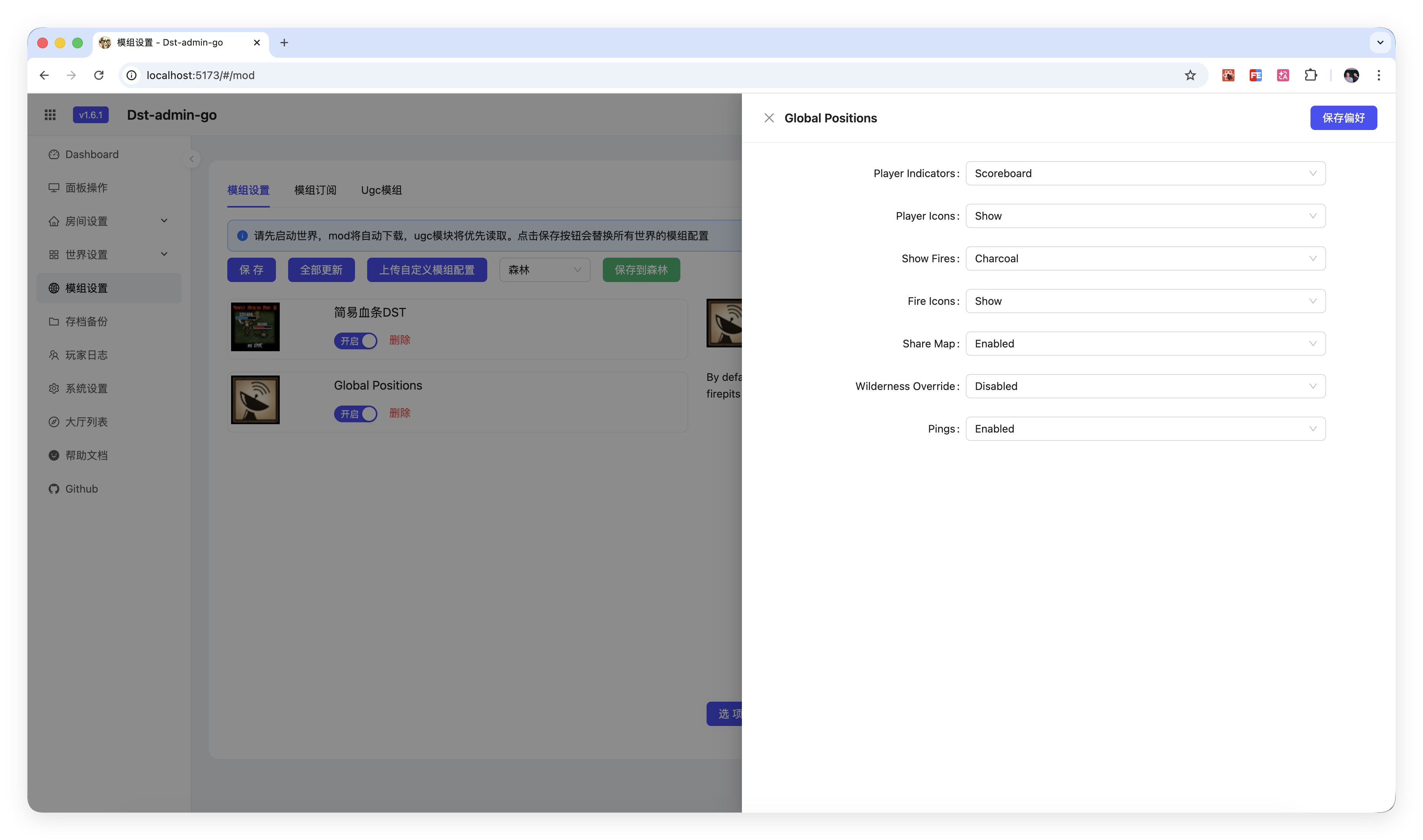Click 全部更新 button
This screenshot has width=1423, height=840.
pos(321,270)
